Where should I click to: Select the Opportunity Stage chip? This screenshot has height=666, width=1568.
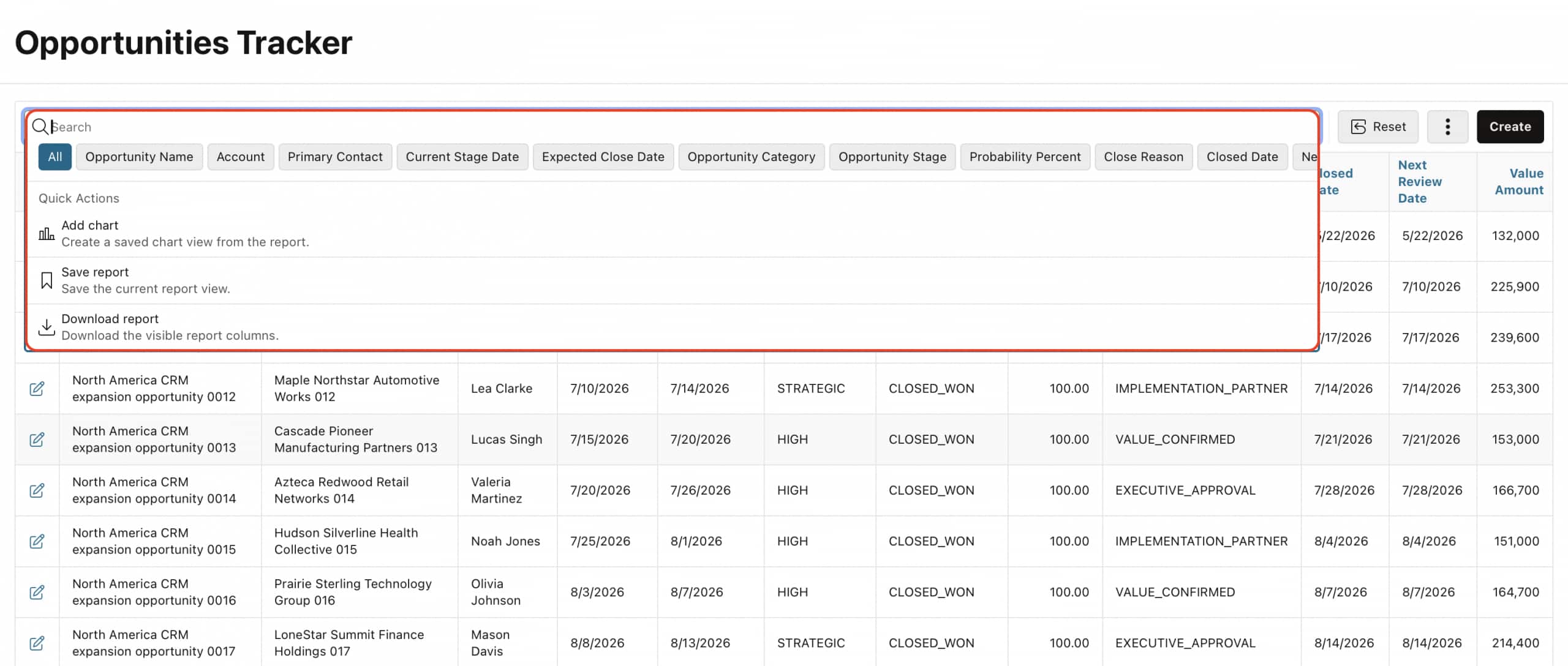[892, 157]
